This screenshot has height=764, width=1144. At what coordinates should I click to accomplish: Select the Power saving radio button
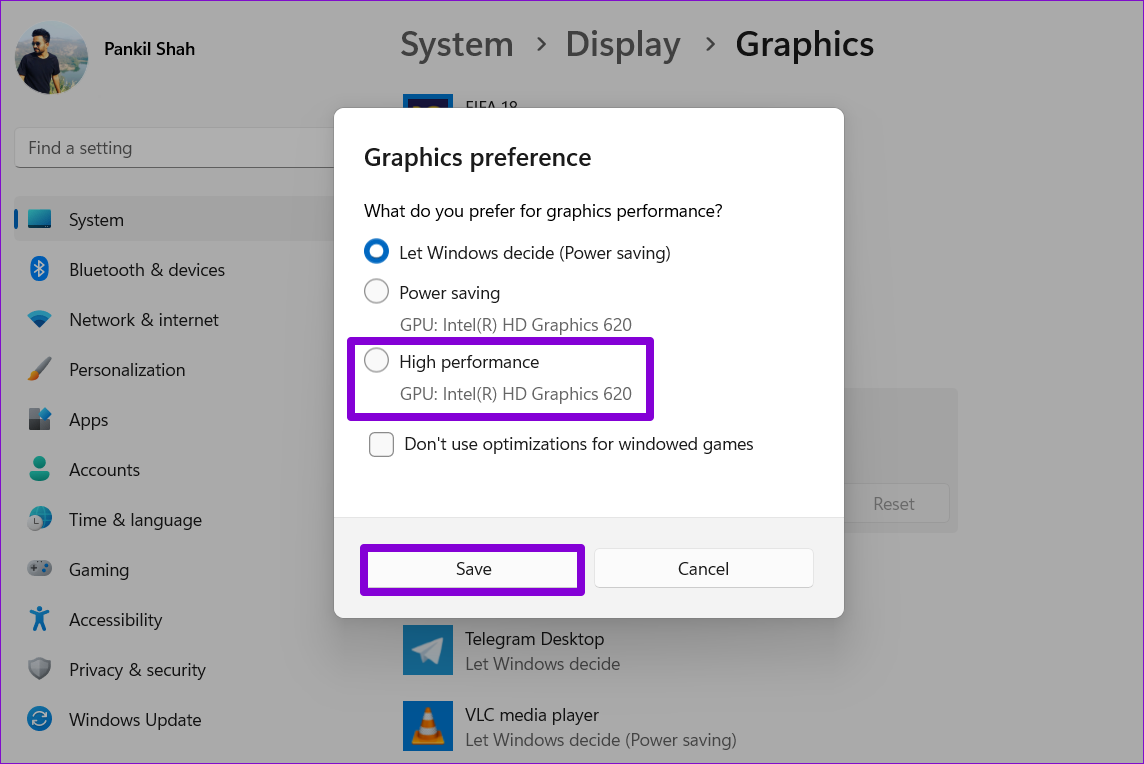[x=377, y=292]
